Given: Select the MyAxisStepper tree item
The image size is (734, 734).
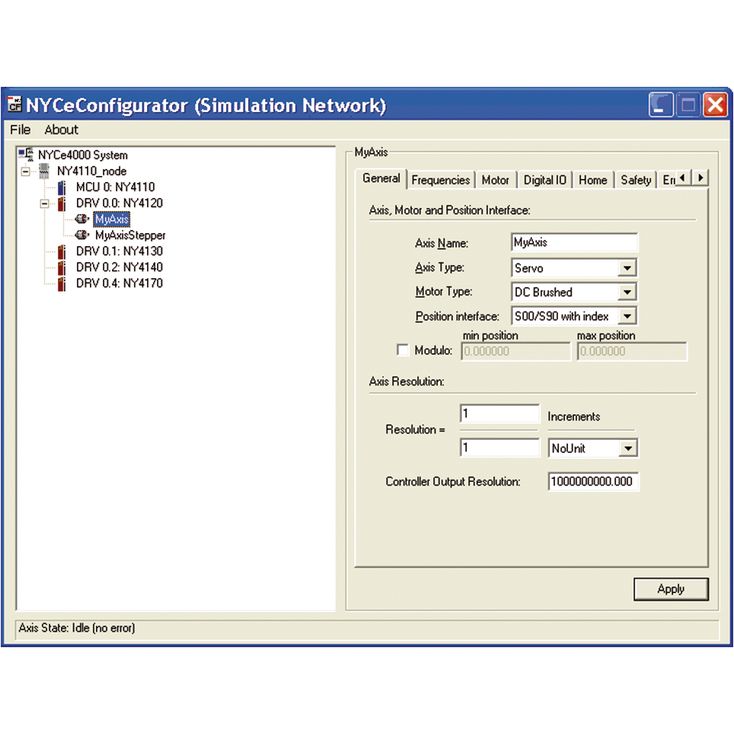Looking at the screenshot, I should click(130, 235).
